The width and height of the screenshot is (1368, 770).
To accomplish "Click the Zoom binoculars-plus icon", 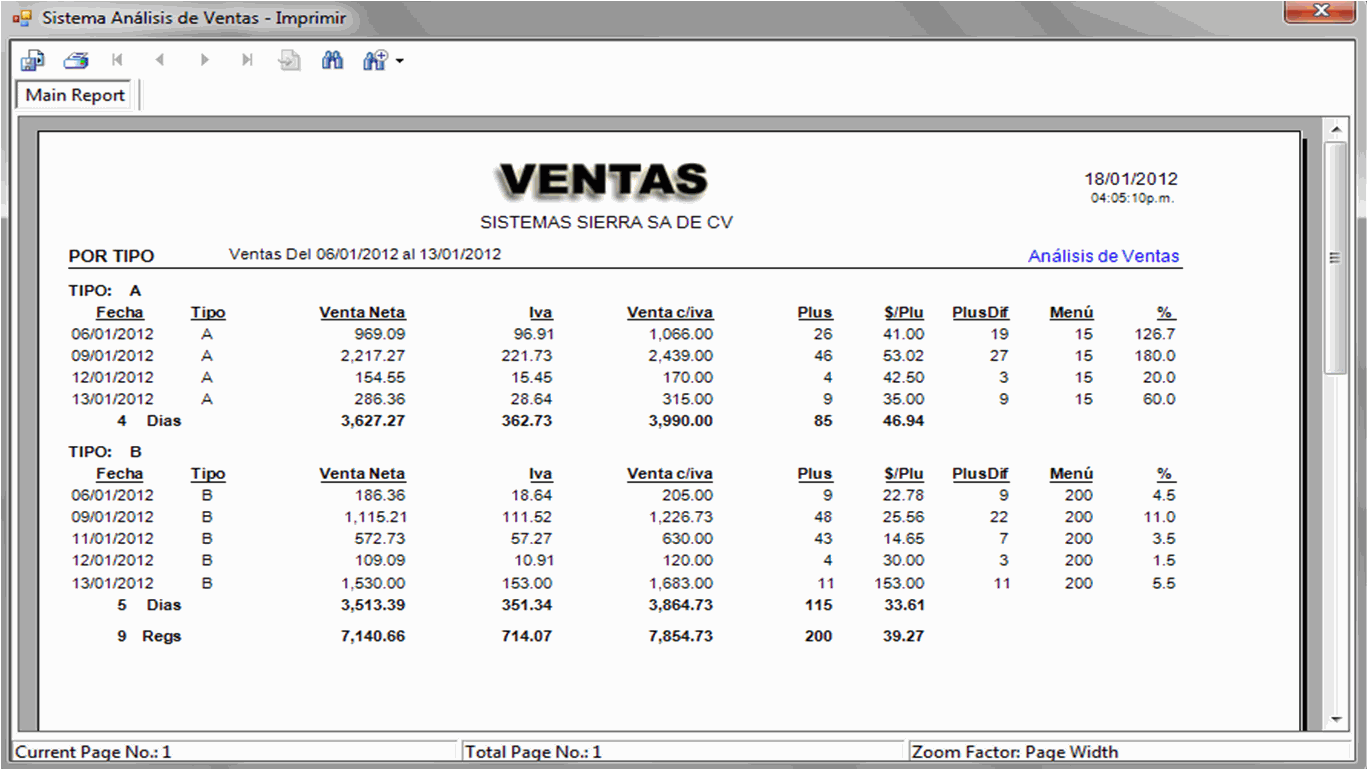I will [375, 60].
